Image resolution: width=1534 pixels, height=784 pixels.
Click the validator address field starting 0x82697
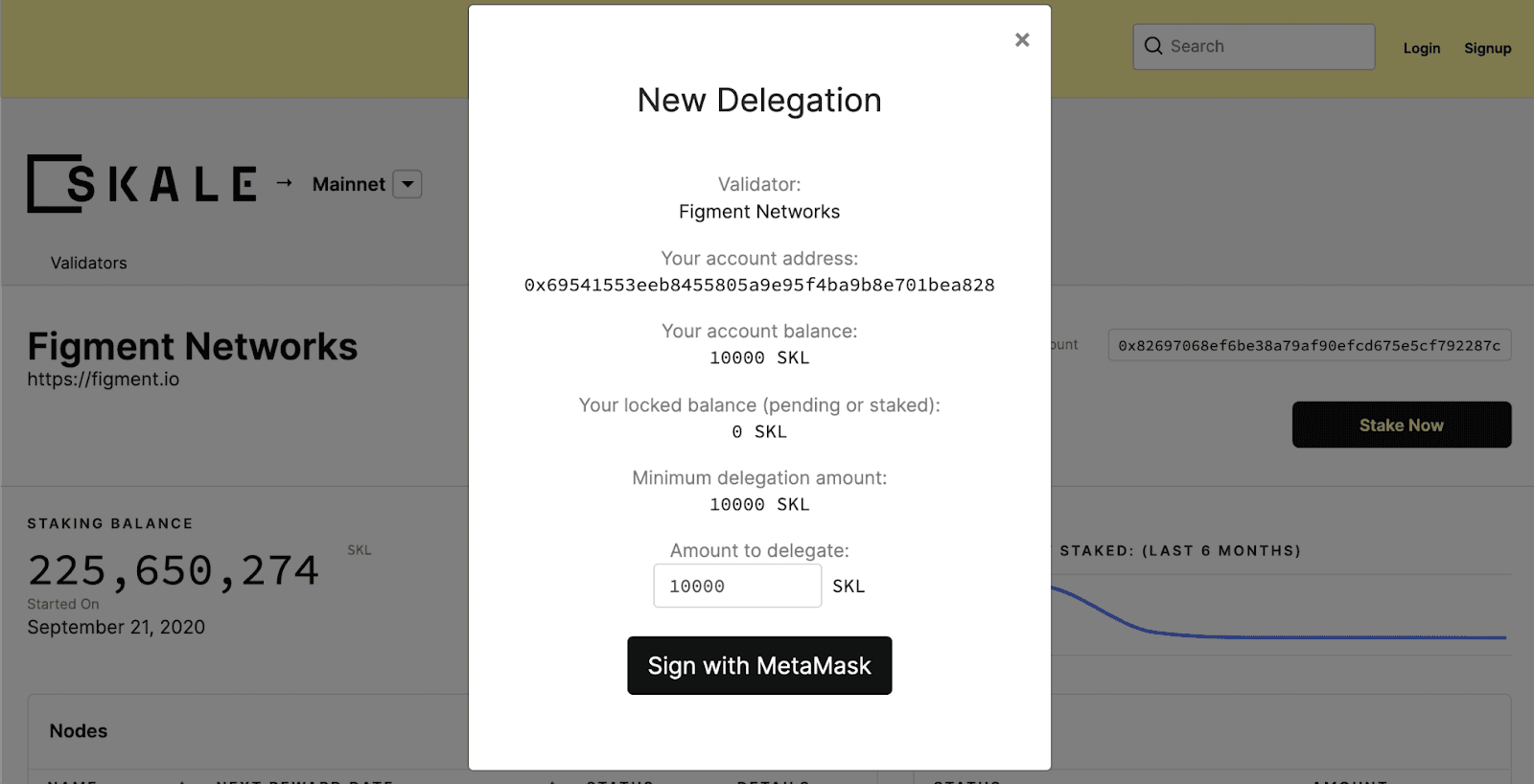[1309, 345]
